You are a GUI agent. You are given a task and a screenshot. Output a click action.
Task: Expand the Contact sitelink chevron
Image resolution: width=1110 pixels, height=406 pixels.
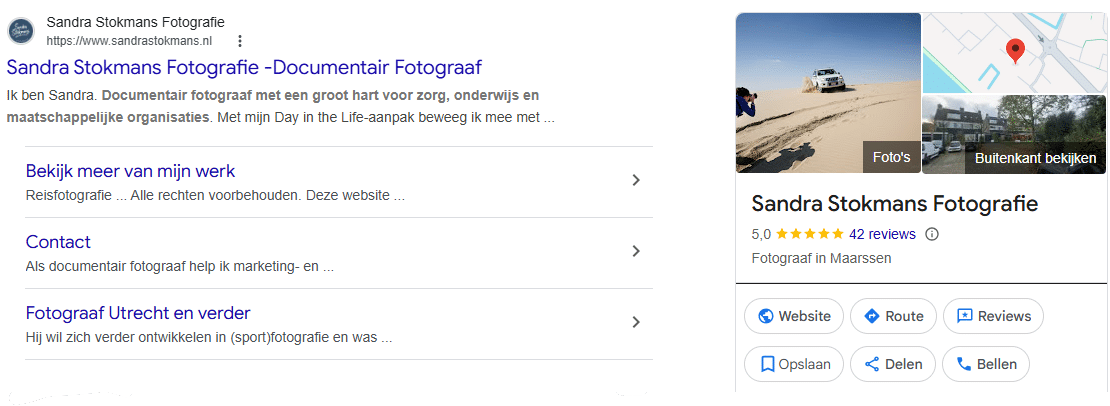[636, 251]
